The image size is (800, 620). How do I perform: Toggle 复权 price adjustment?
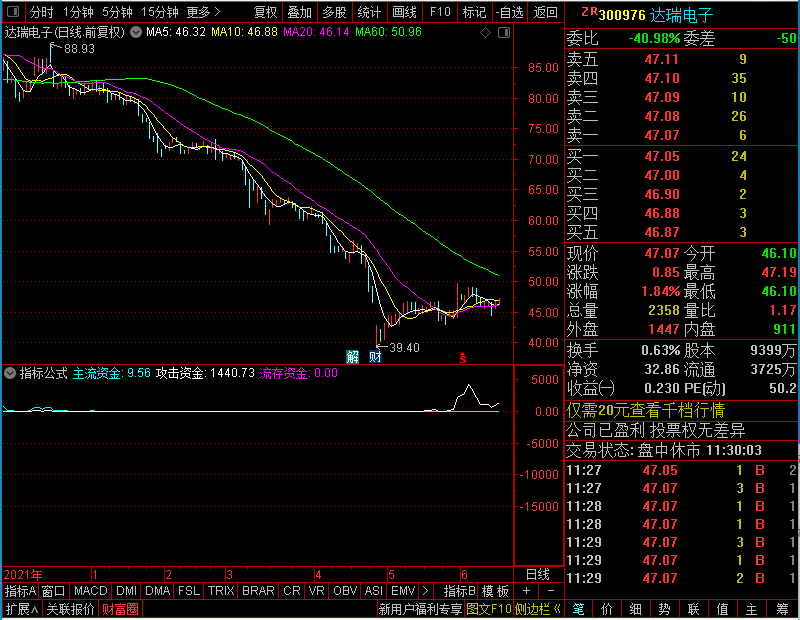pyautogui.click(x=265, y=12)
